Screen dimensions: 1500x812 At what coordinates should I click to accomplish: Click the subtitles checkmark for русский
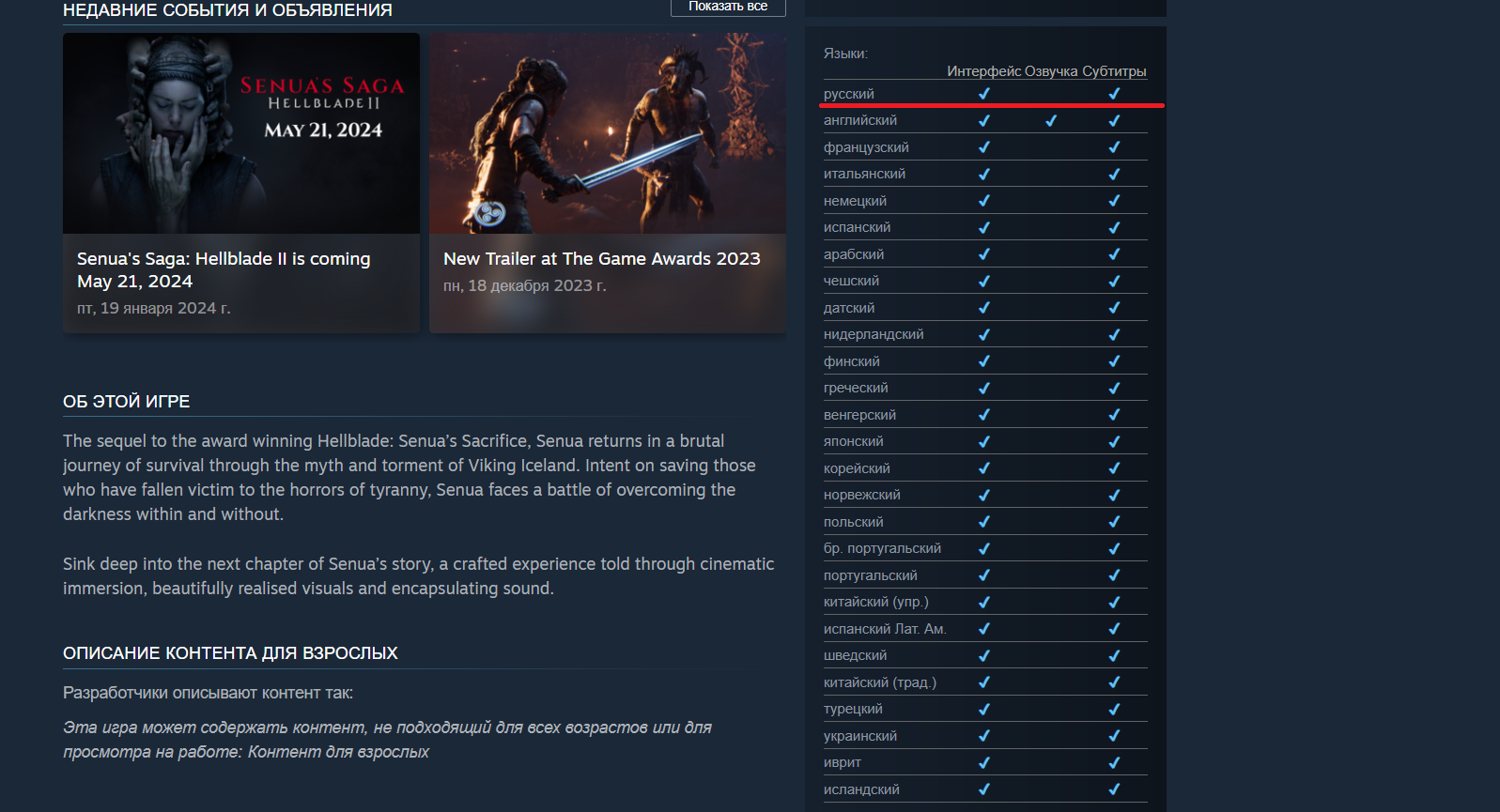[1114, 94]
